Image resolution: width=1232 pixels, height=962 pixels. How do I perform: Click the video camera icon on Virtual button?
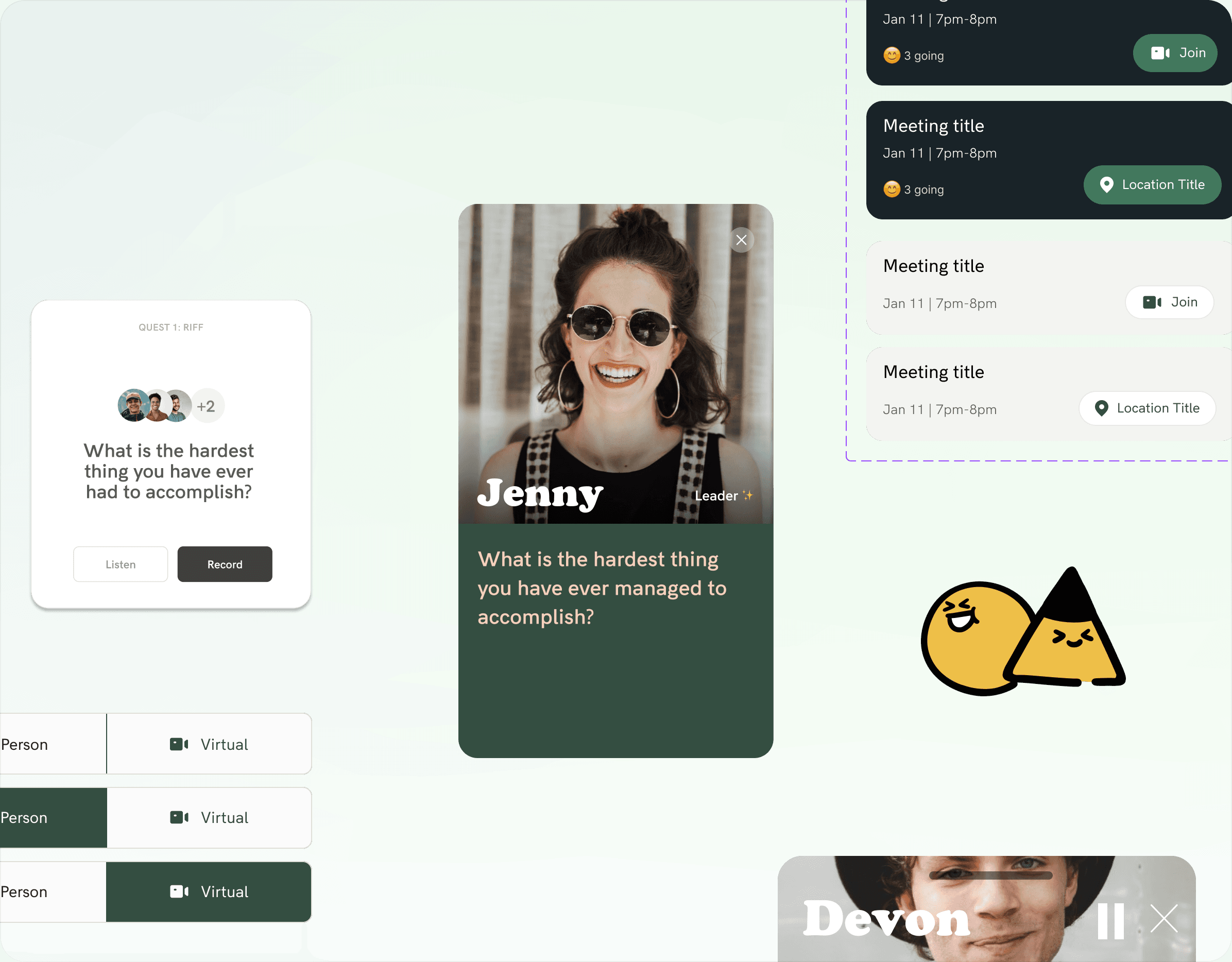[x=179, y=744]
